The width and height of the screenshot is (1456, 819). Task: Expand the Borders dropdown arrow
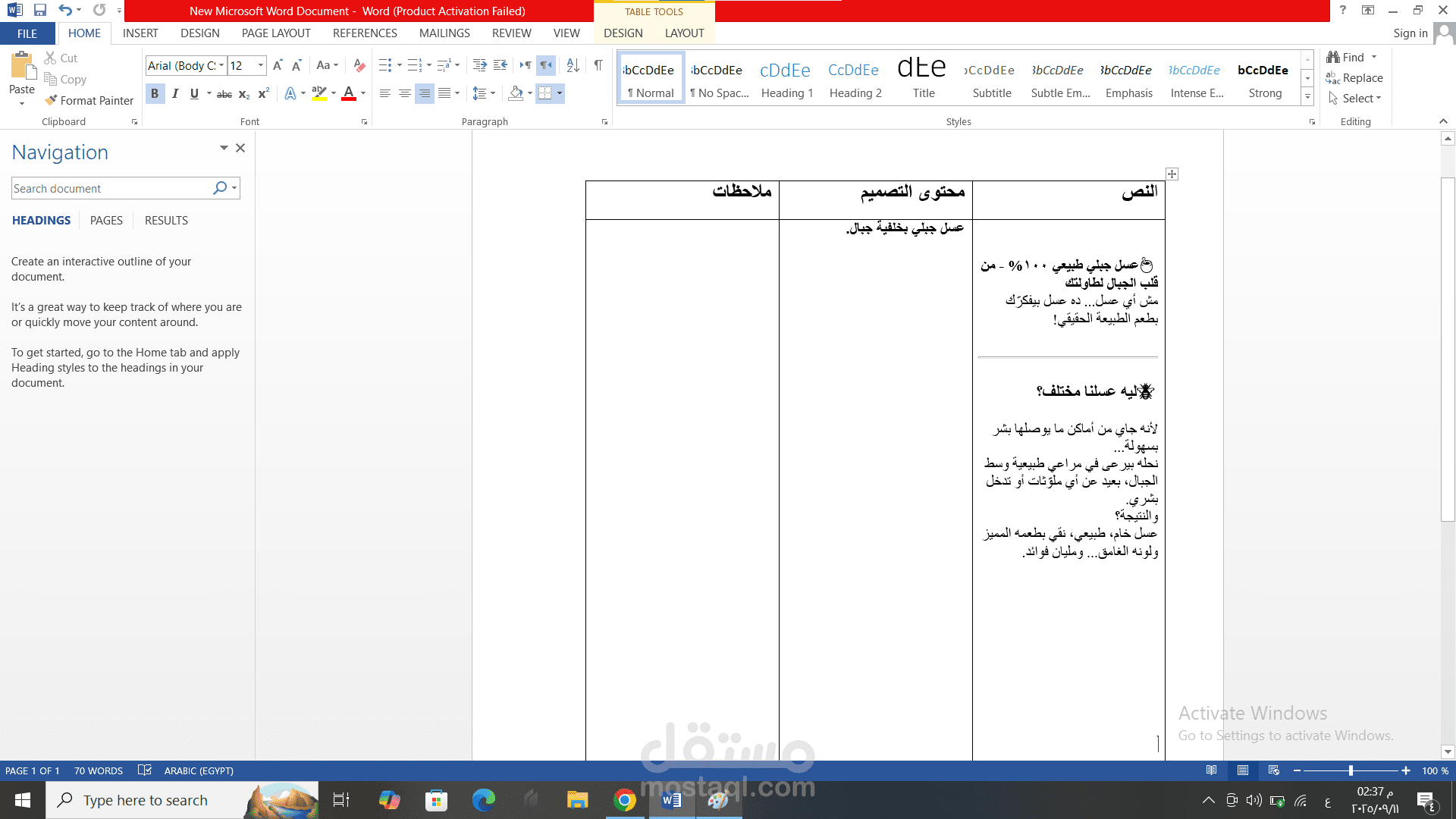[560, 93]
